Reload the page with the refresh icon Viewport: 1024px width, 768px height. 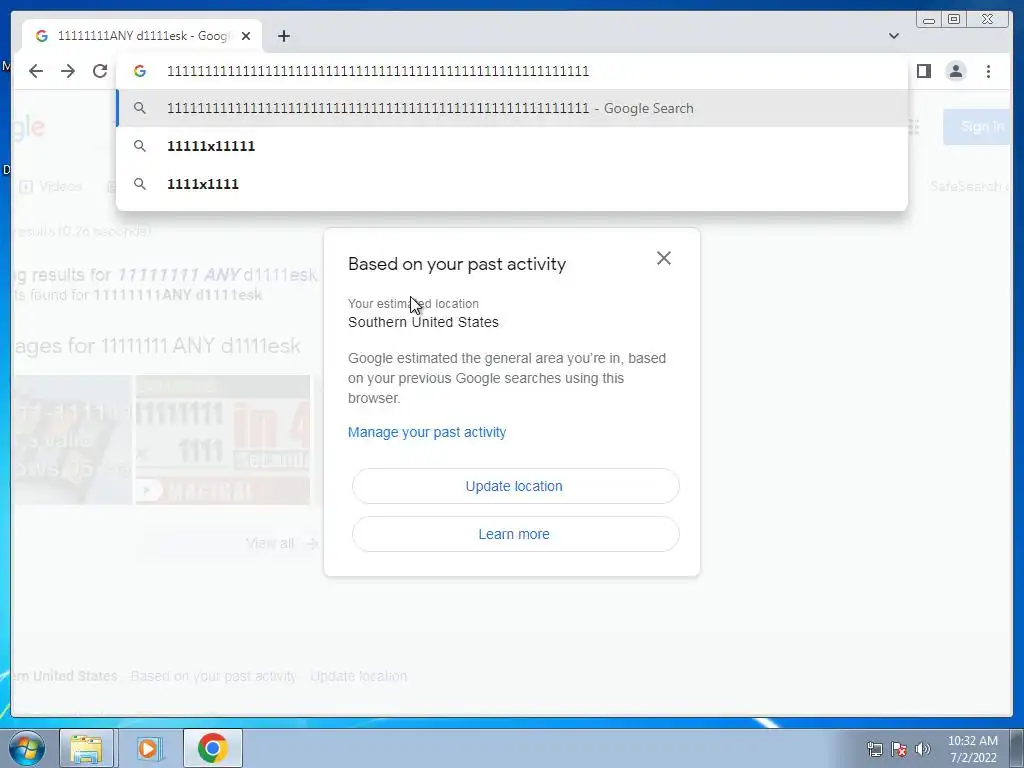(100, 71)
